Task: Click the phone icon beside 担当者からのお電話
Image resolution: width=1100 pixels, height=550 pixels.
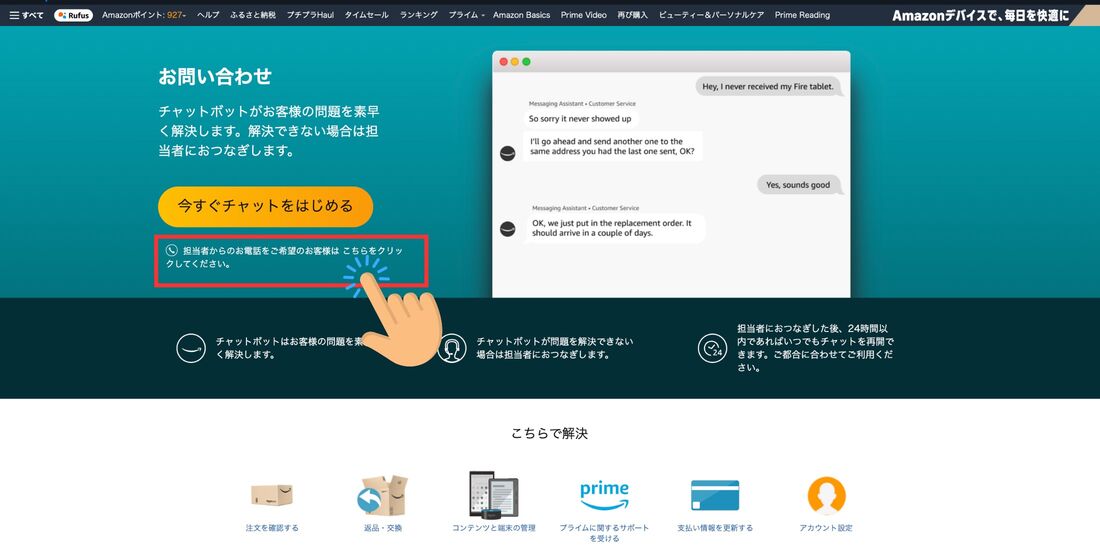Action: (x=171, y=250)
